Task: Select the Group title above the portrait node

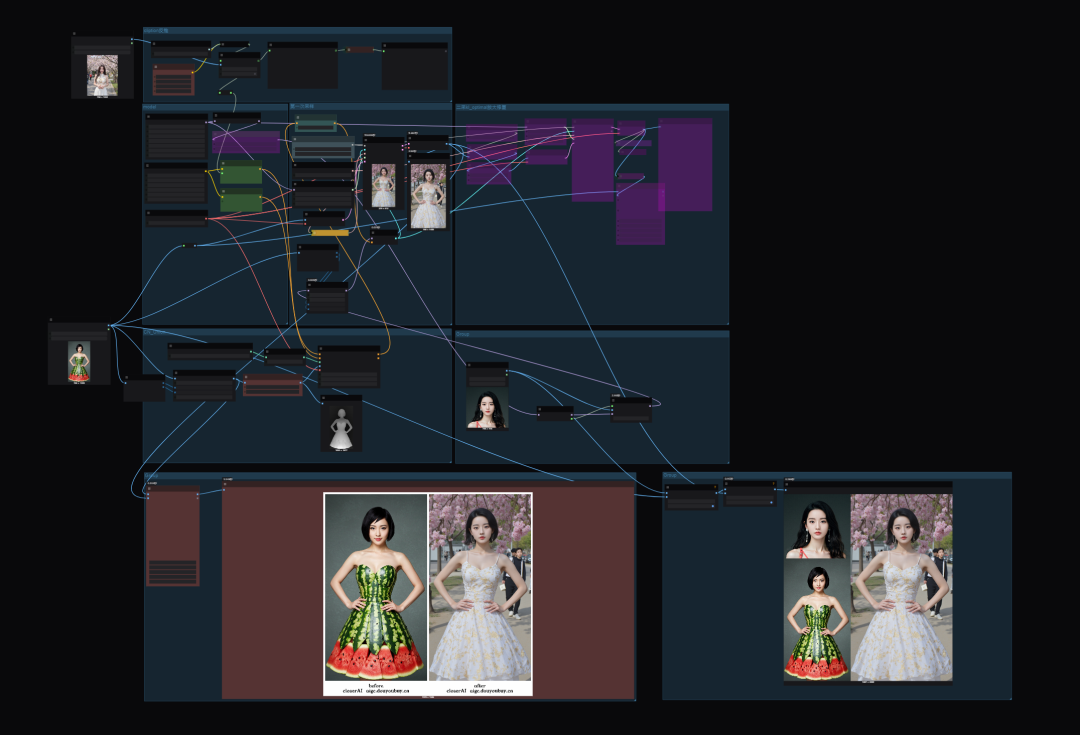Action: point(462,334)
